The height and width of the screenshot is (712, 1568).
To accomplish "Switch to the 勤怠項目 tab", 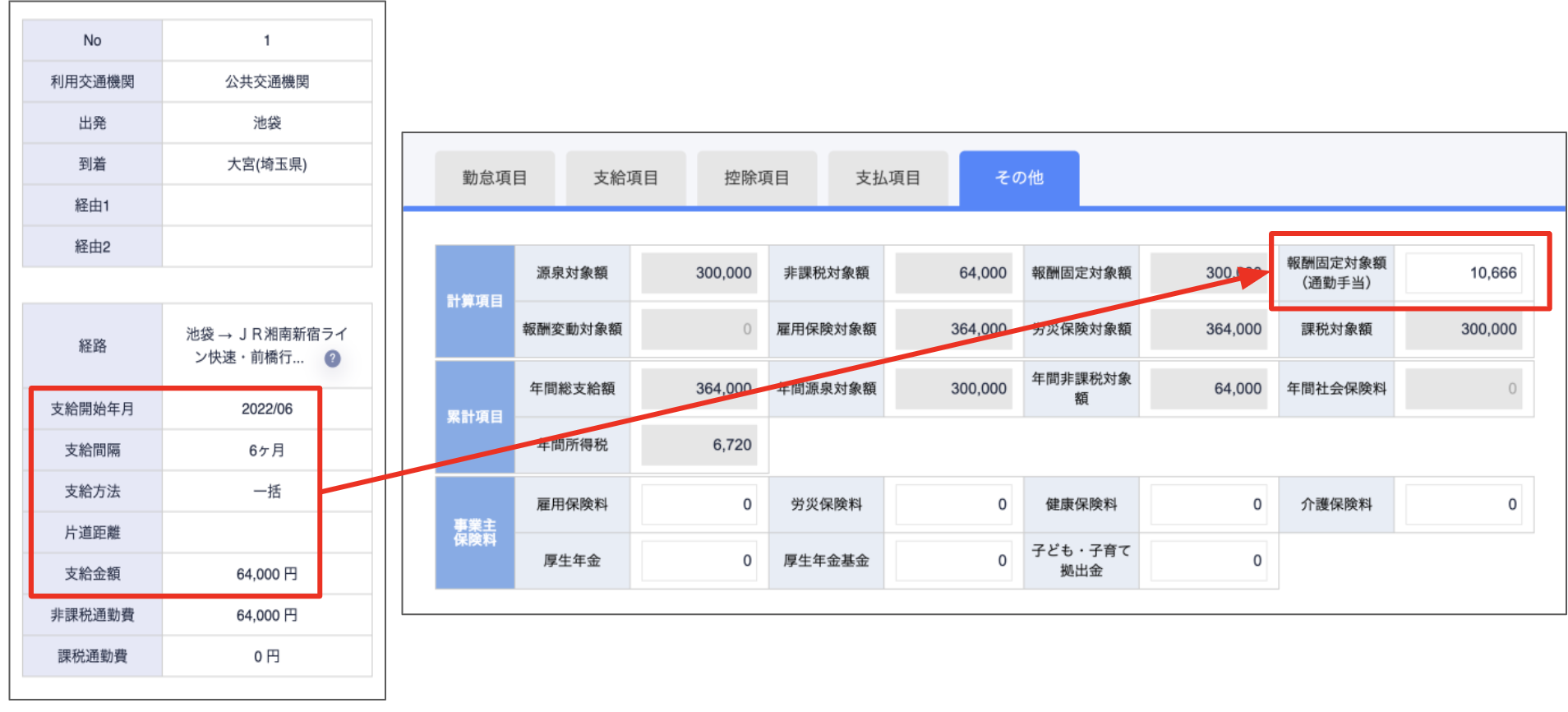I will click(x=495, y=178).
